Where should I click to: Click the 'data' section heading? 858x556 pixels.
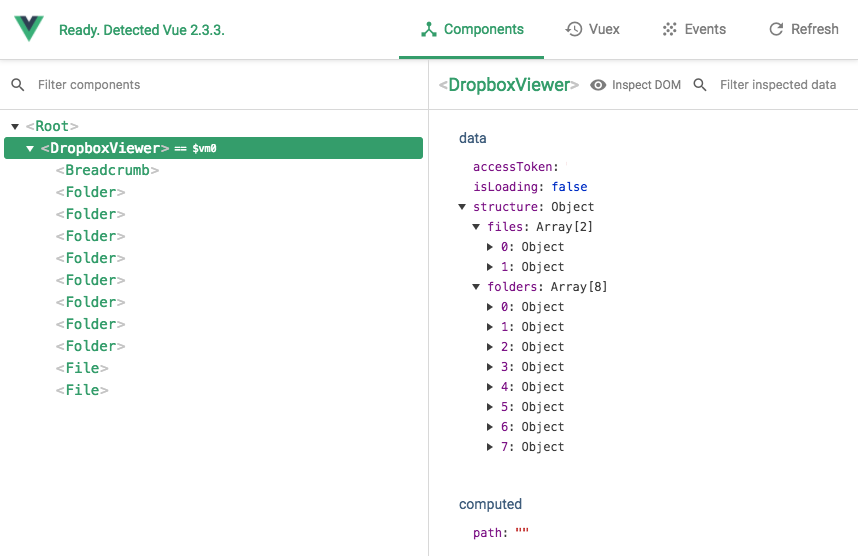473,138
